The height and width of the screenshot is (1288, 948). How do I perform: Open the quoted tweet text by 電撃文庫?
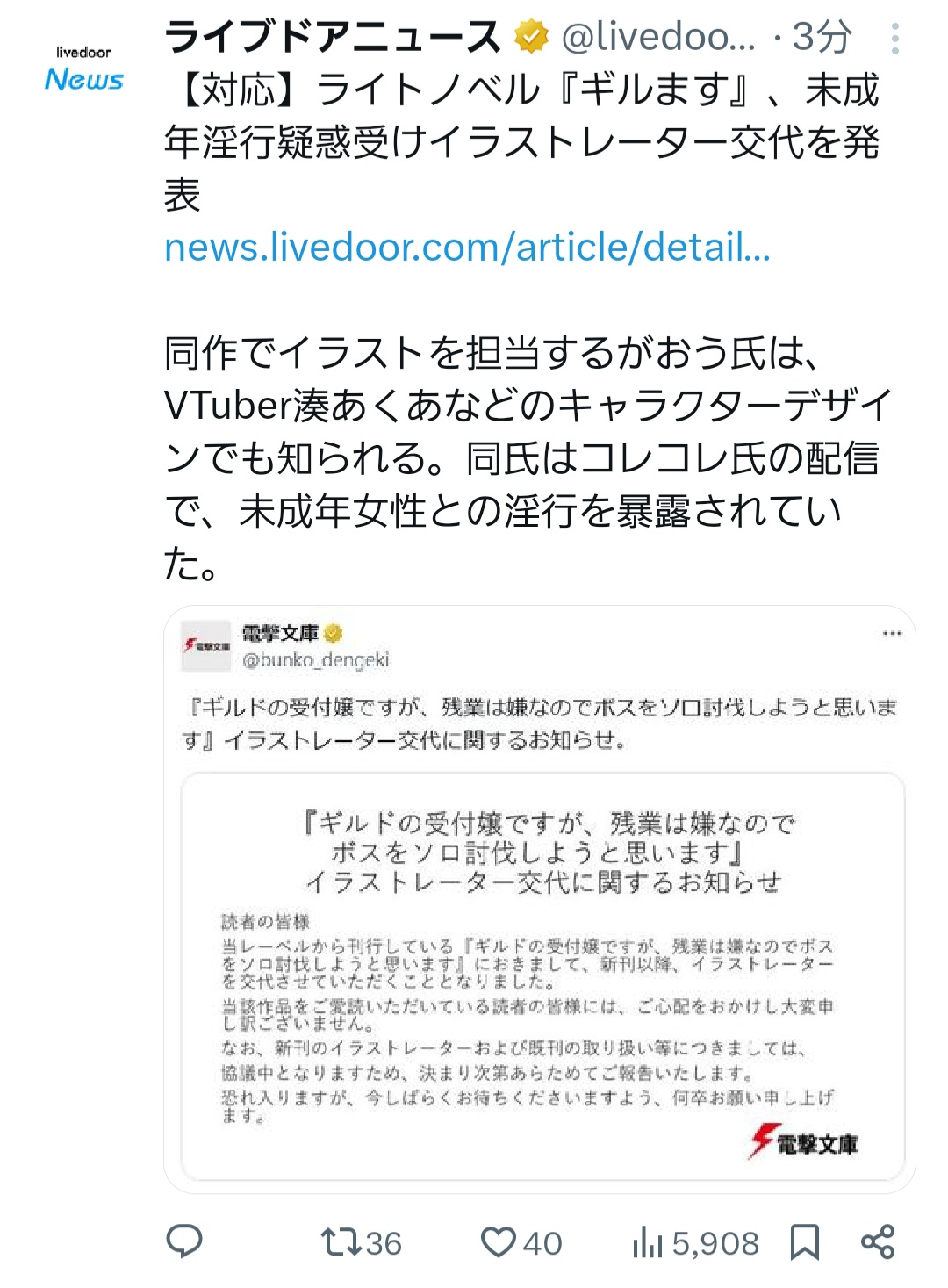tap(539, 723)
